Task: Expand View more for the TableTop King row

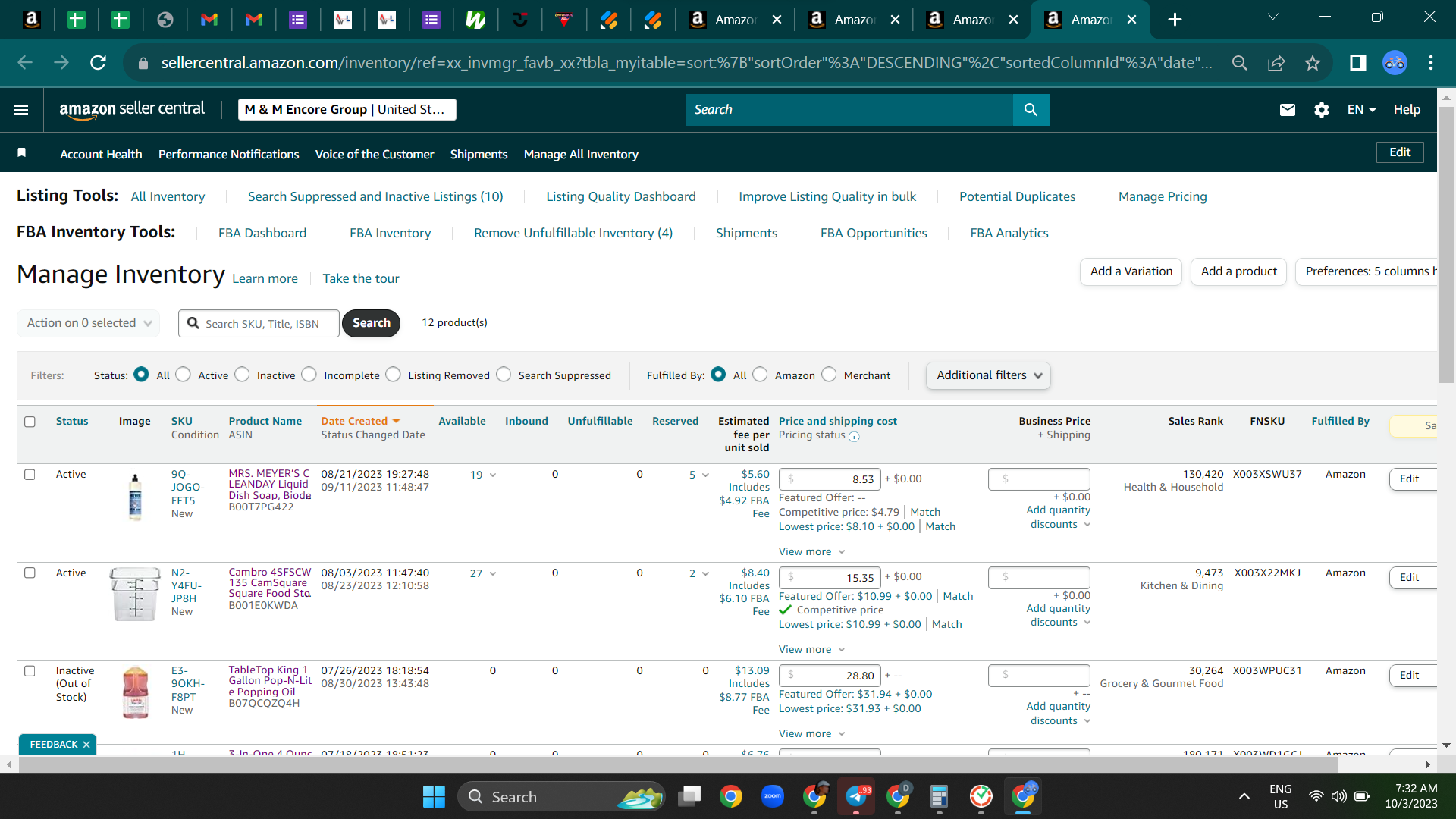Action: [x=811, y=733]
